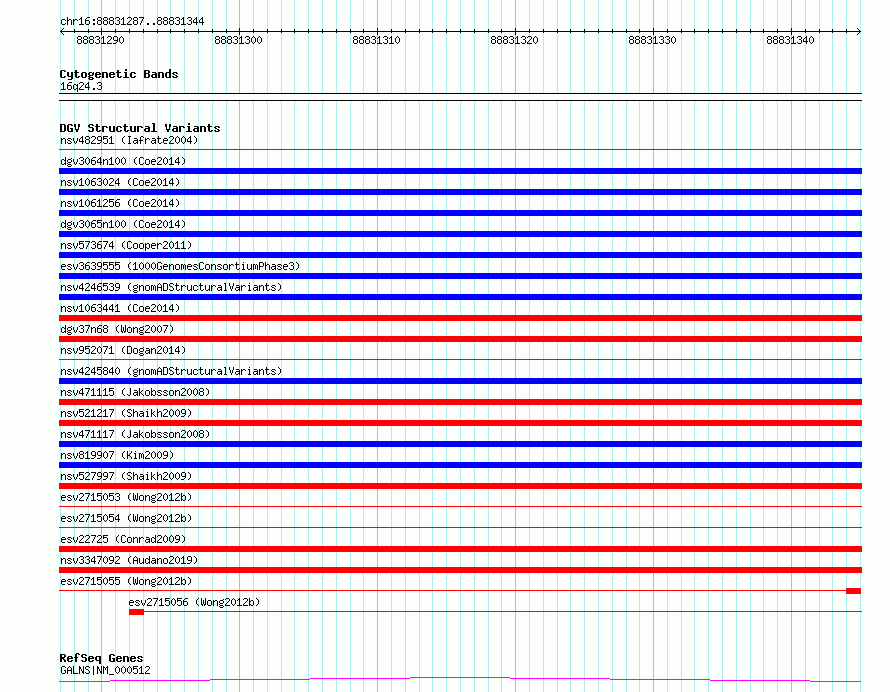Click the dgv37n68 (Wong2007) label
Screen dimensions: 890x692
pyautogui.click(x=117, y=329)
